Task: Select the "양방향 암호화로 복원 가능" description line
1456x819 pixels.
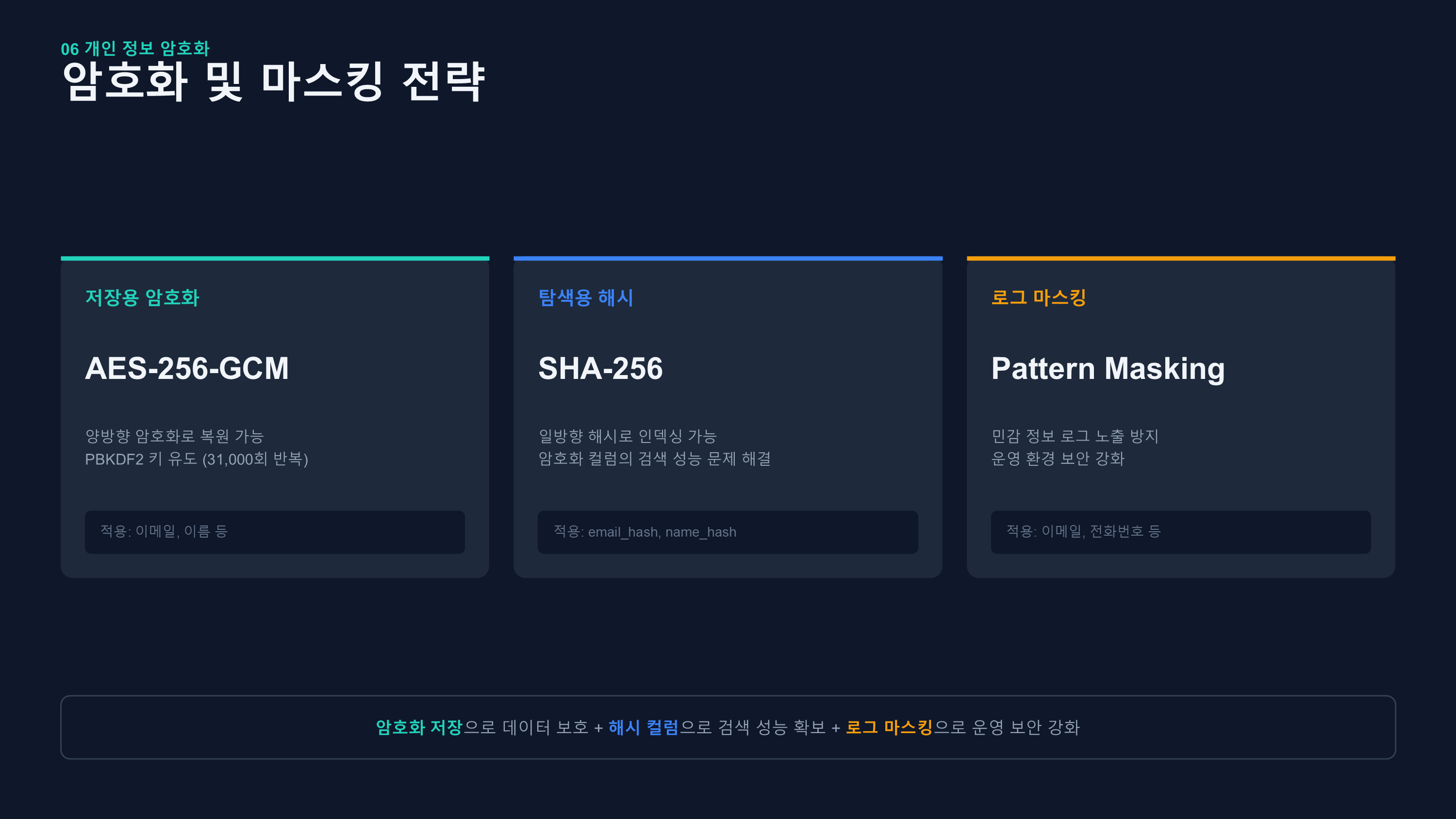Action: [174, 436]
